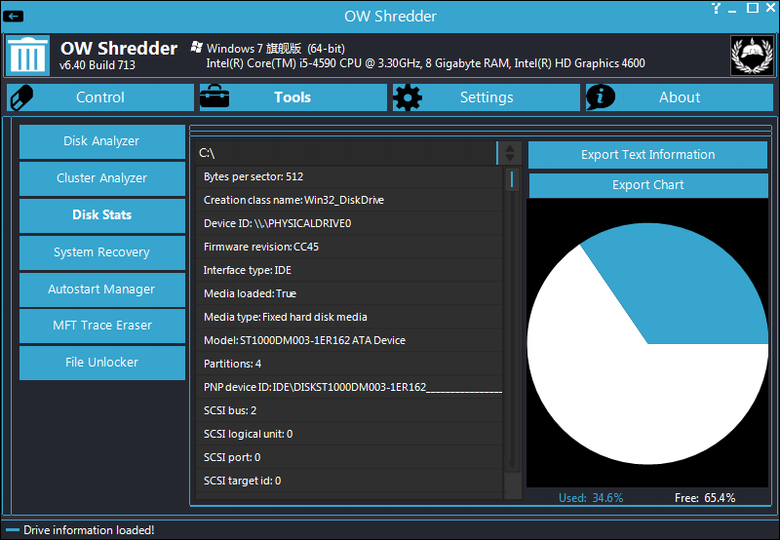Click the OW Shredder trash bin logo
Screen dimensions: 780x540
click(28, 56)
